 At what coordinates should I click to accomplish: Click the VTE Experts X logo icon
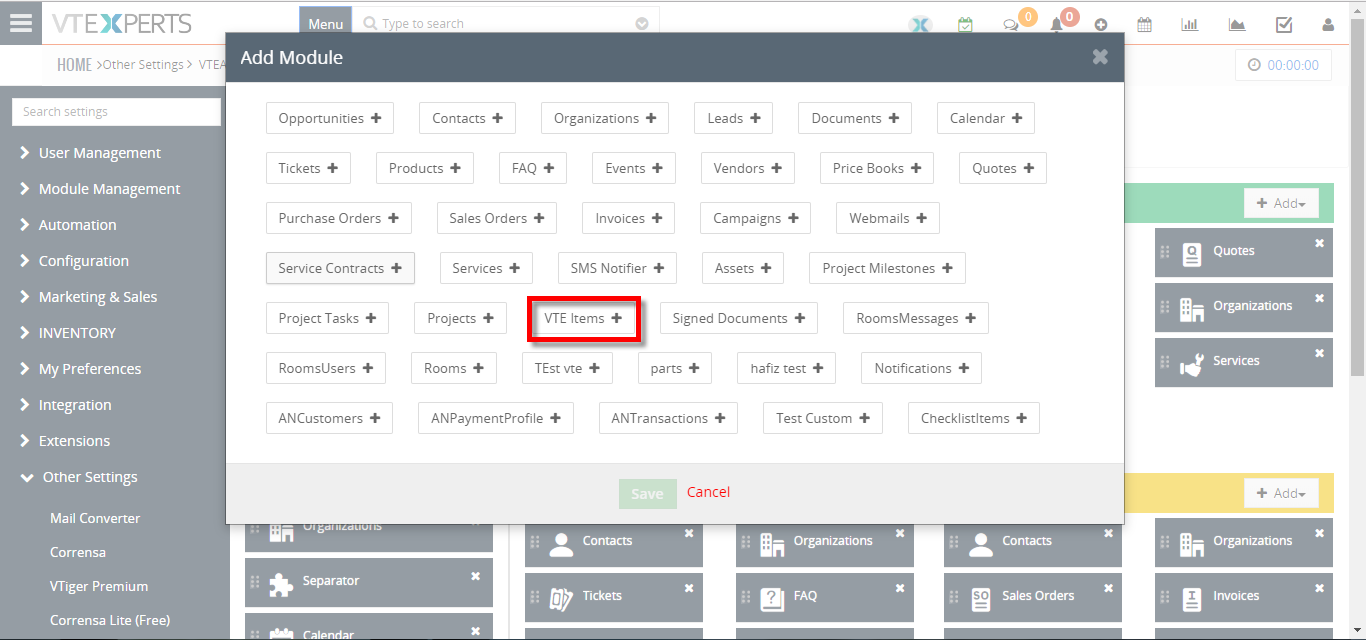pos(920,26)
